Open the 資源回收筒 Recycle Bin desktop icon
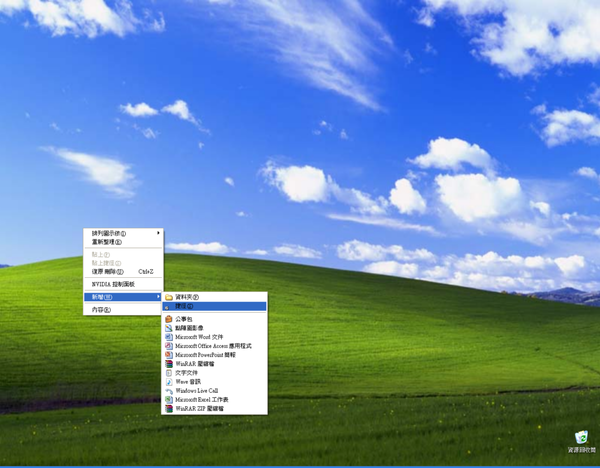 click(x=582, y=442)
